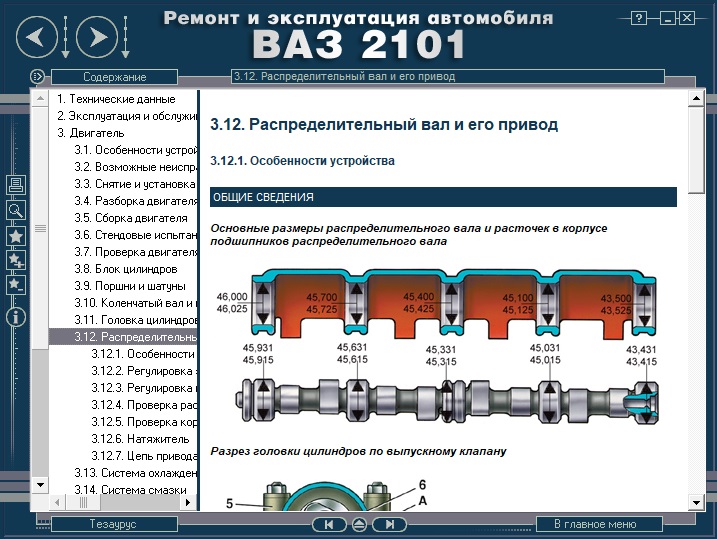Go back with the left arrow circle button
Viewport: 717px width, 539px height.
tap(37, 37)
